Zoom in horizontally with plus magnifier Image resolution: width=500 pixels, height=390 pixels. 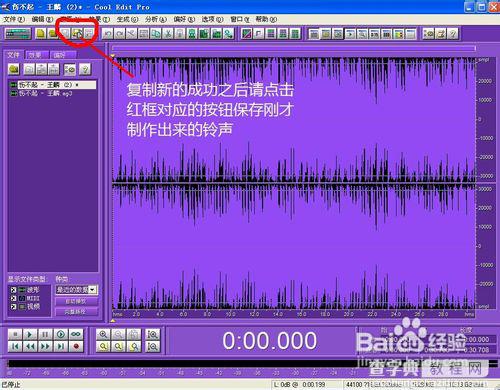[103, 334]
